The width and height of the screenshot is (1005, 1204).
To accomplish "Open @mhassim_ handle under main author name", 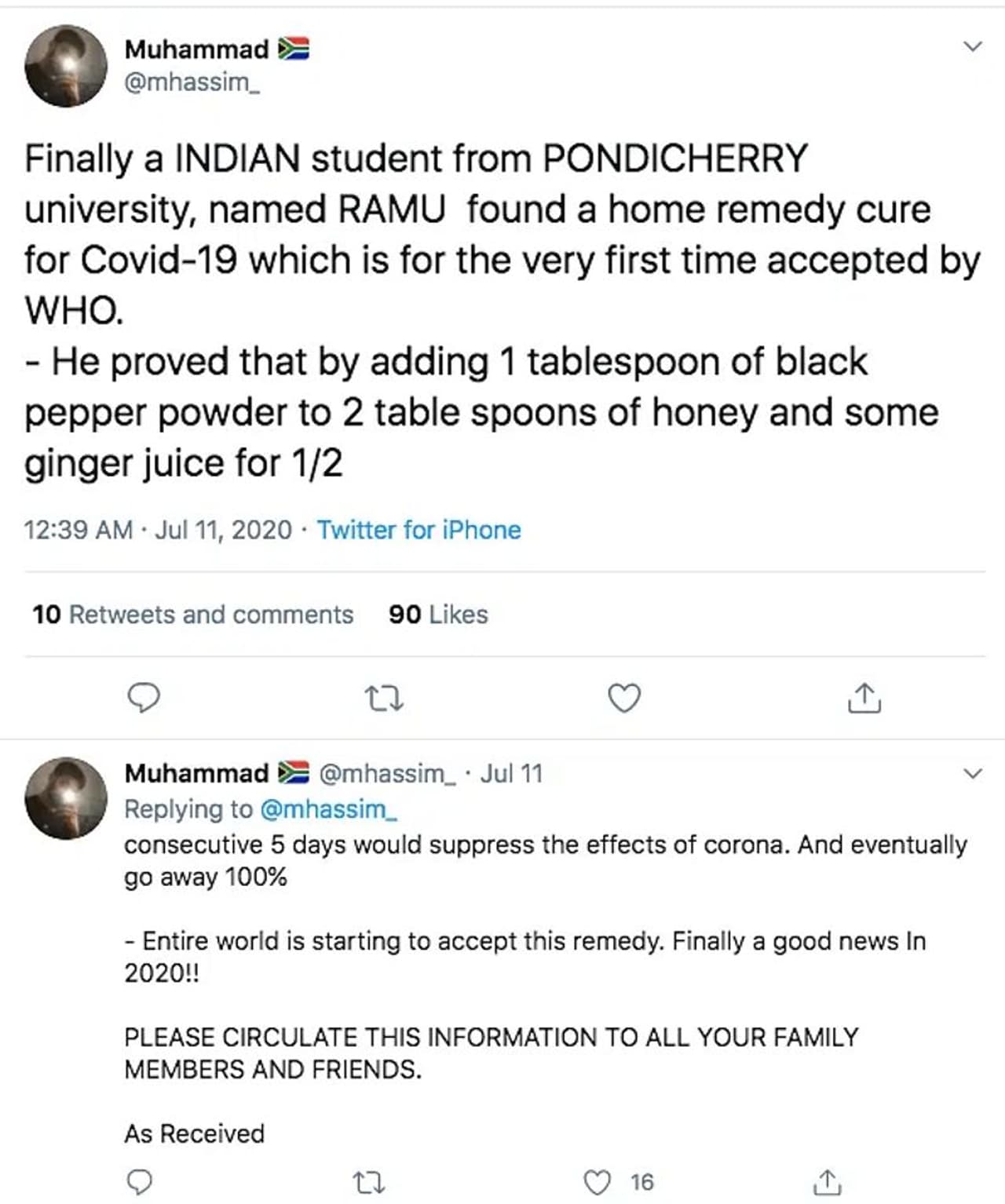I will (192, 82).
